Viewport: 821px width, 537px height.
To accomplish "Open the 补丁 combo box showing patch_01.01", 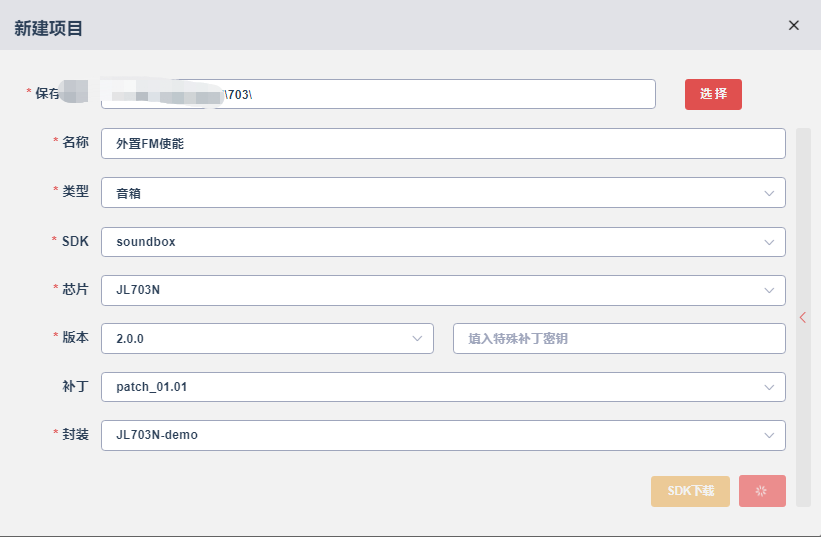I will pyautogui.click(x=443, y=387).
